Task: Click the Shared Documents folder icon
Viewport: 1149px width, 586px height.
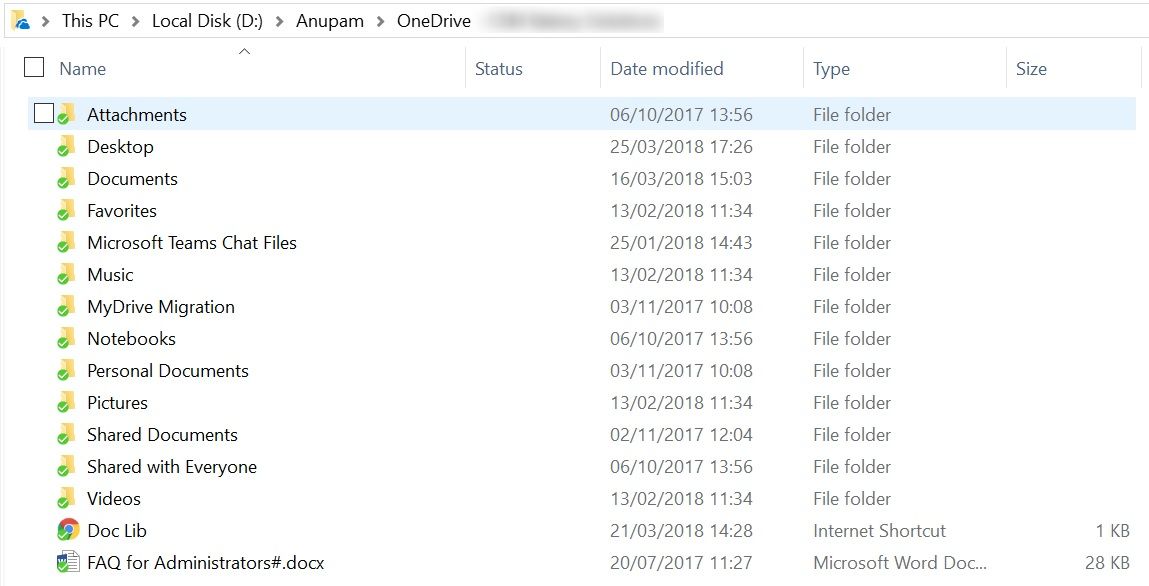Action: click(x=67, y=434)
